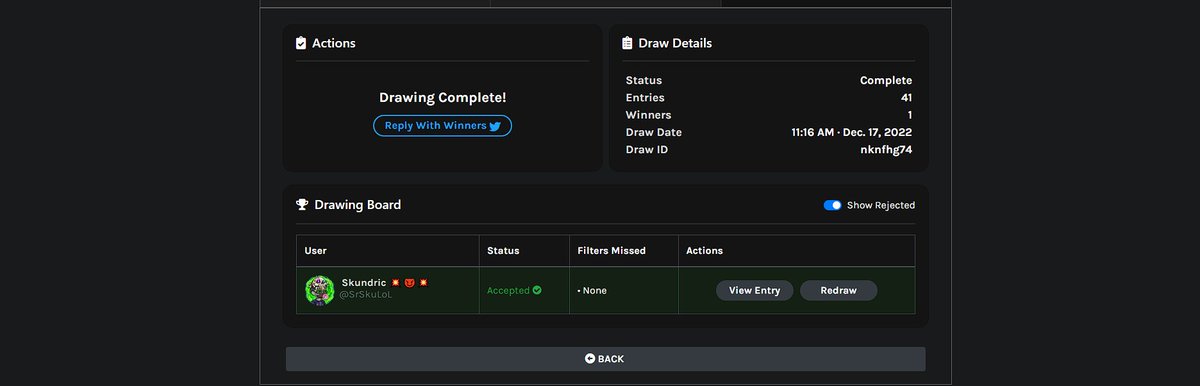The image size is (1200, 386).
Task: Go back using the BACK button
Action: (x=605, y=359)
